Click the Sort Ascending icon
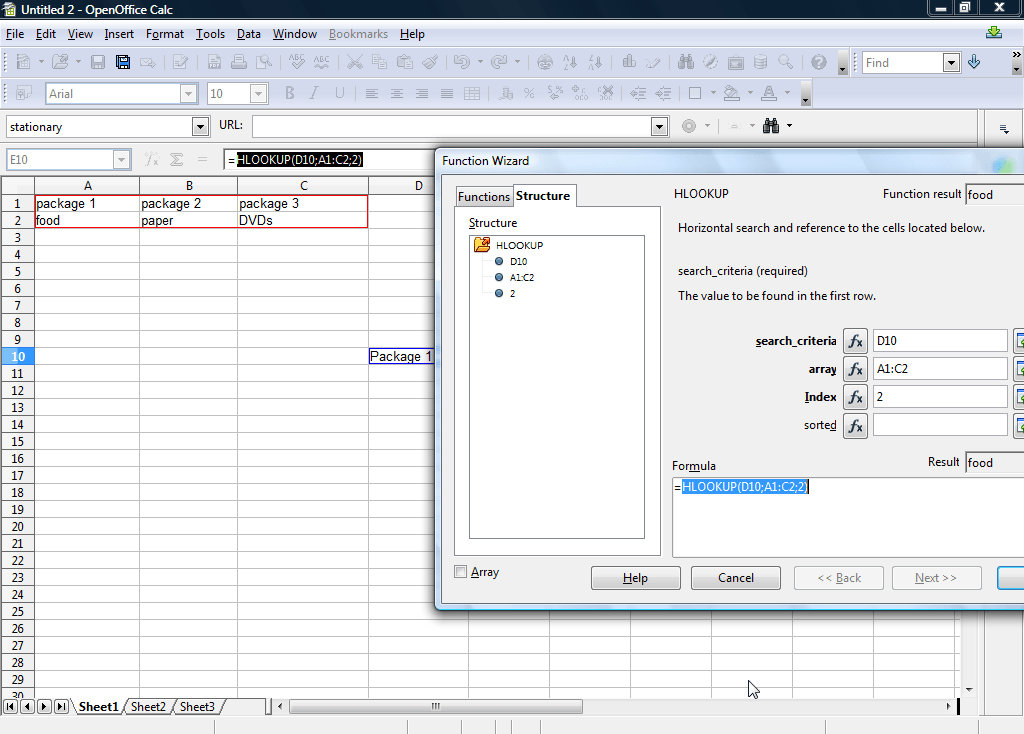 [568, 62]
